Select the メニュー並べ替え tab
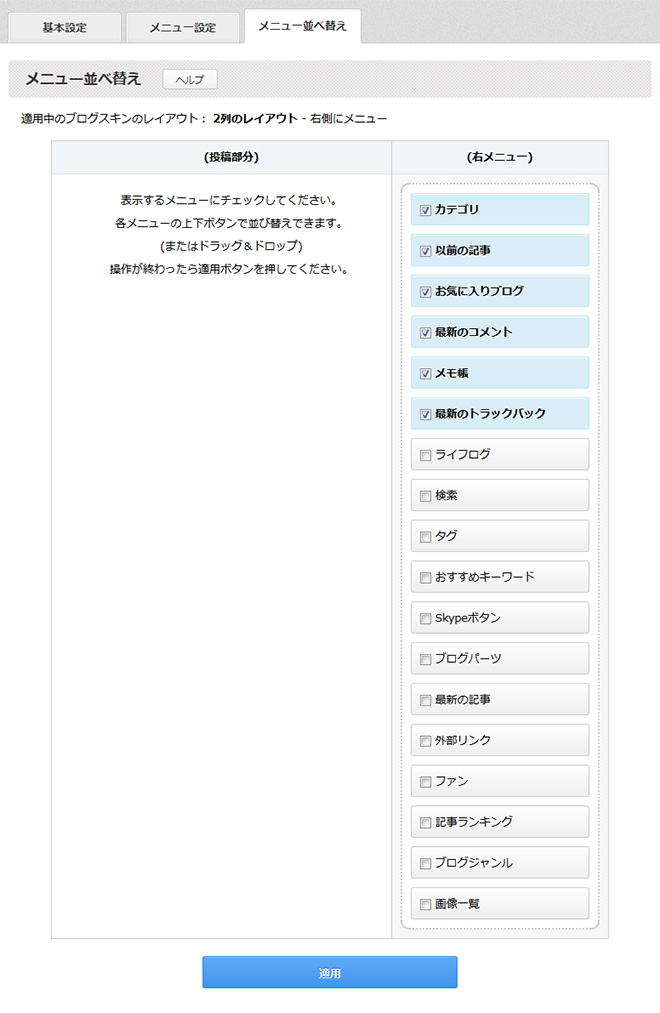This screenshot has width=660, height=1013. click(302, 26)
